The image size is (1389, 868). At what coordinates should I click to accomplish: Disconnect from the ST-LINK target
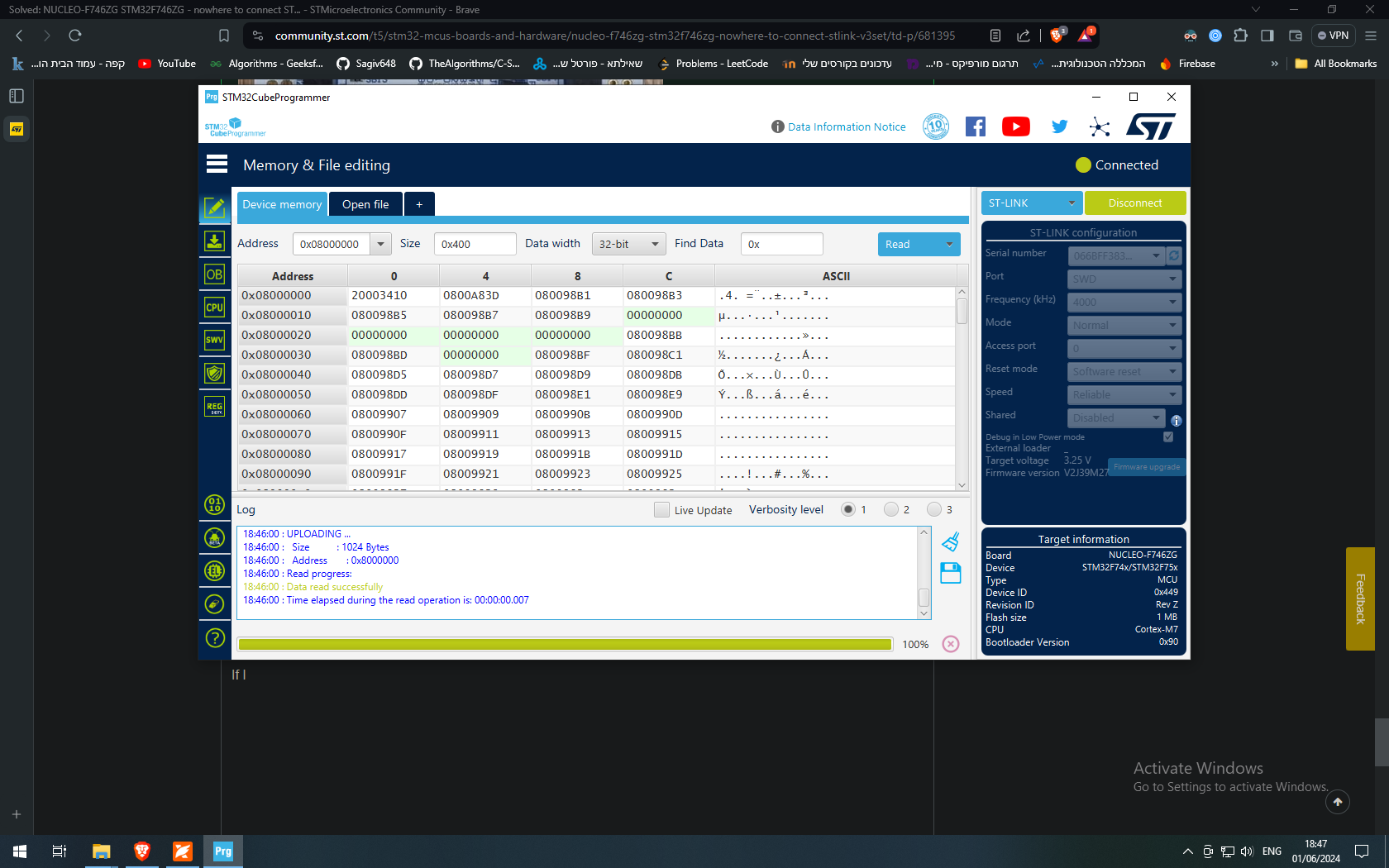pos(1134,203)
